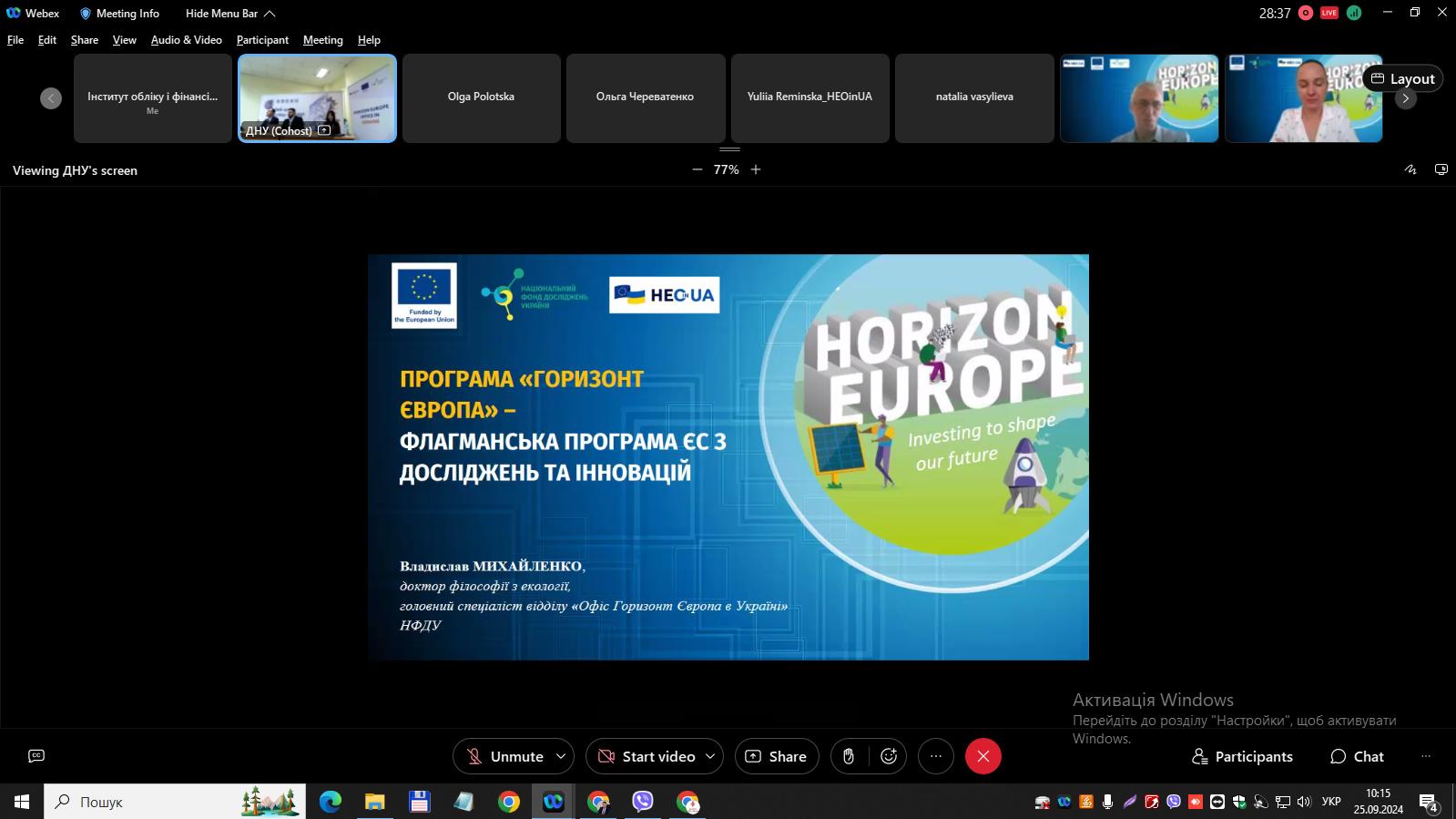Open the Participant menu

262,40
